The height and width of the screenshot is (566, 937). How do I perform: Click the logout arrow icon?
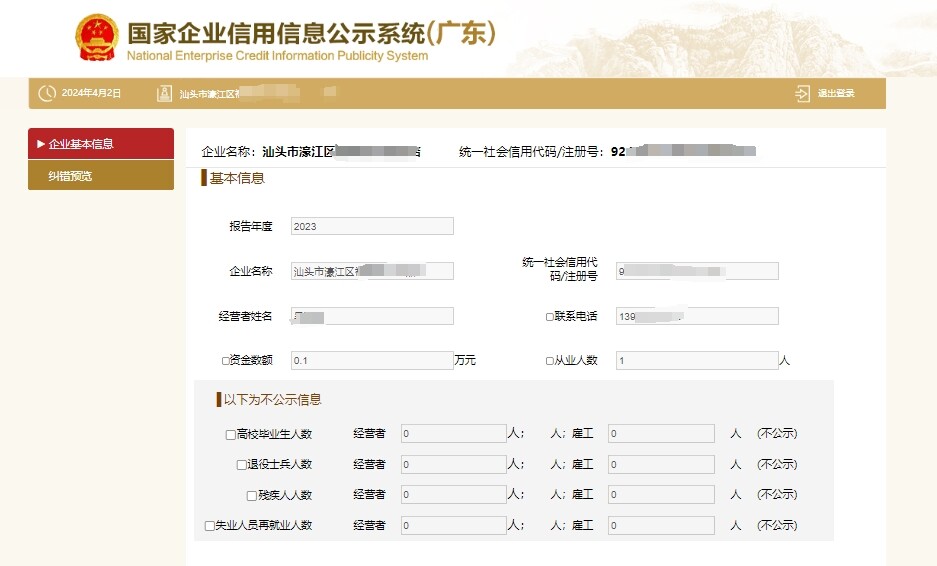click(802, 93)
